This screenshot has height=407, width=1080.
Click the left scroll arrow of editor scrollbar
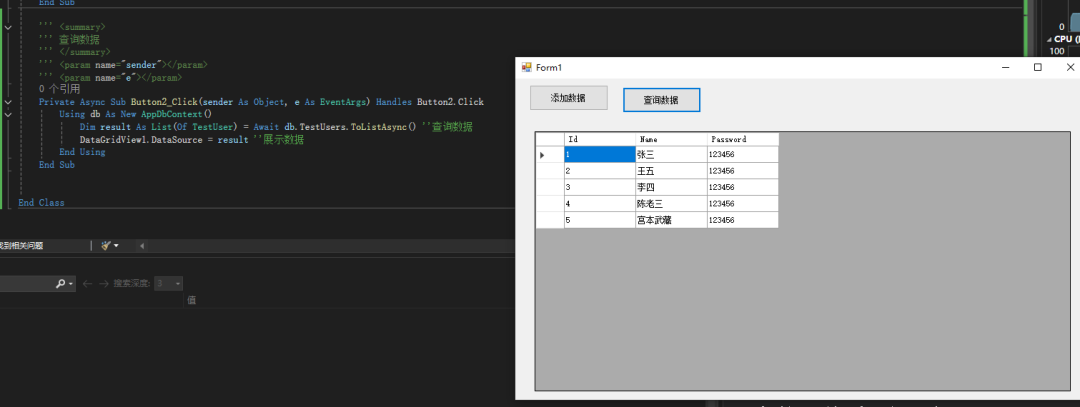pyautogui.click(x=142, y=245)
